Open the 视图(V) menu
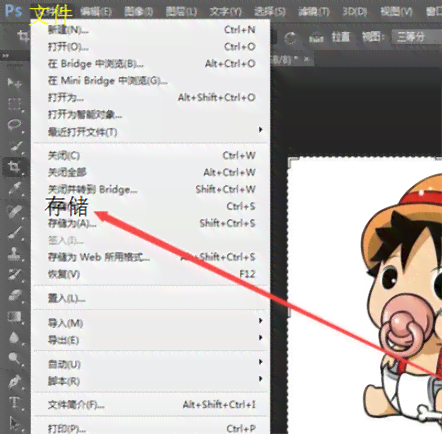 point(396,12)
